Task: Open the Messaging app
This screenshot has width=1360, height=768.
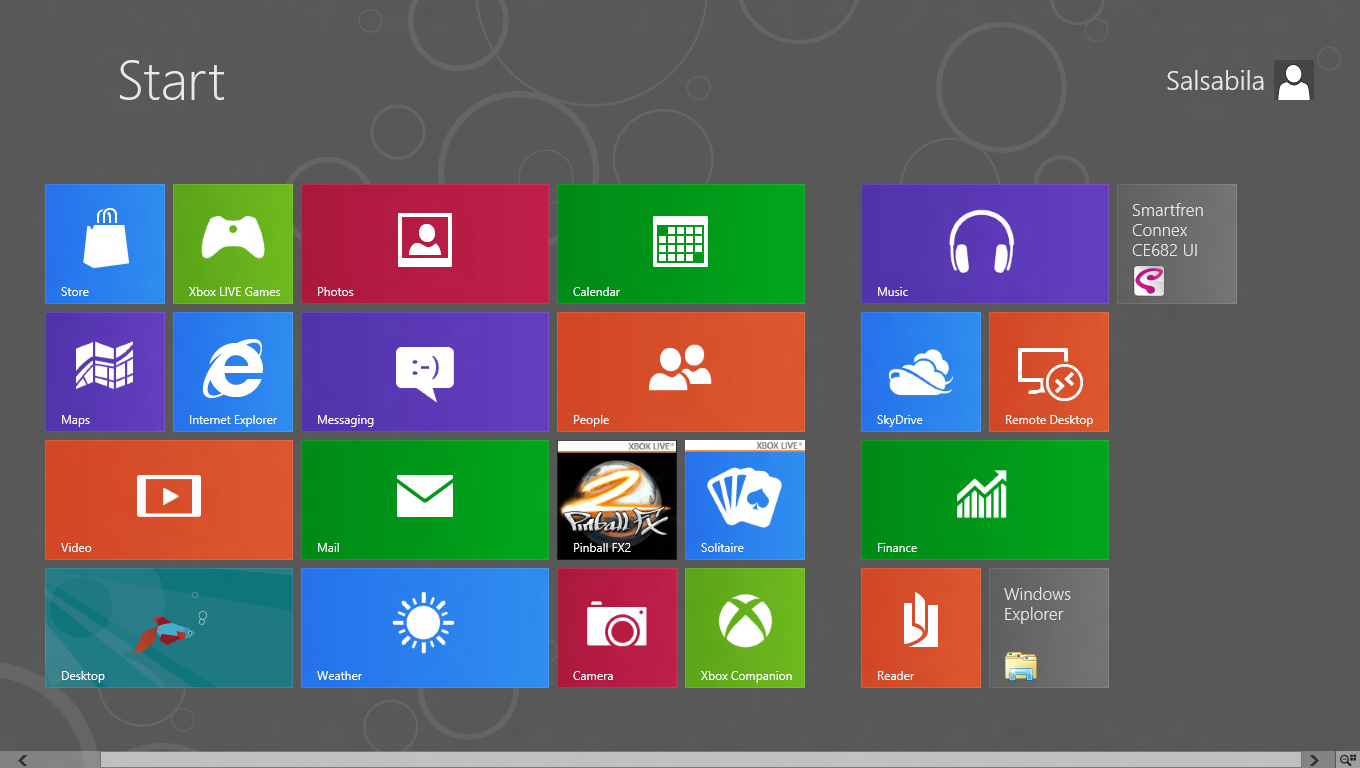Action: coord(424,371)
